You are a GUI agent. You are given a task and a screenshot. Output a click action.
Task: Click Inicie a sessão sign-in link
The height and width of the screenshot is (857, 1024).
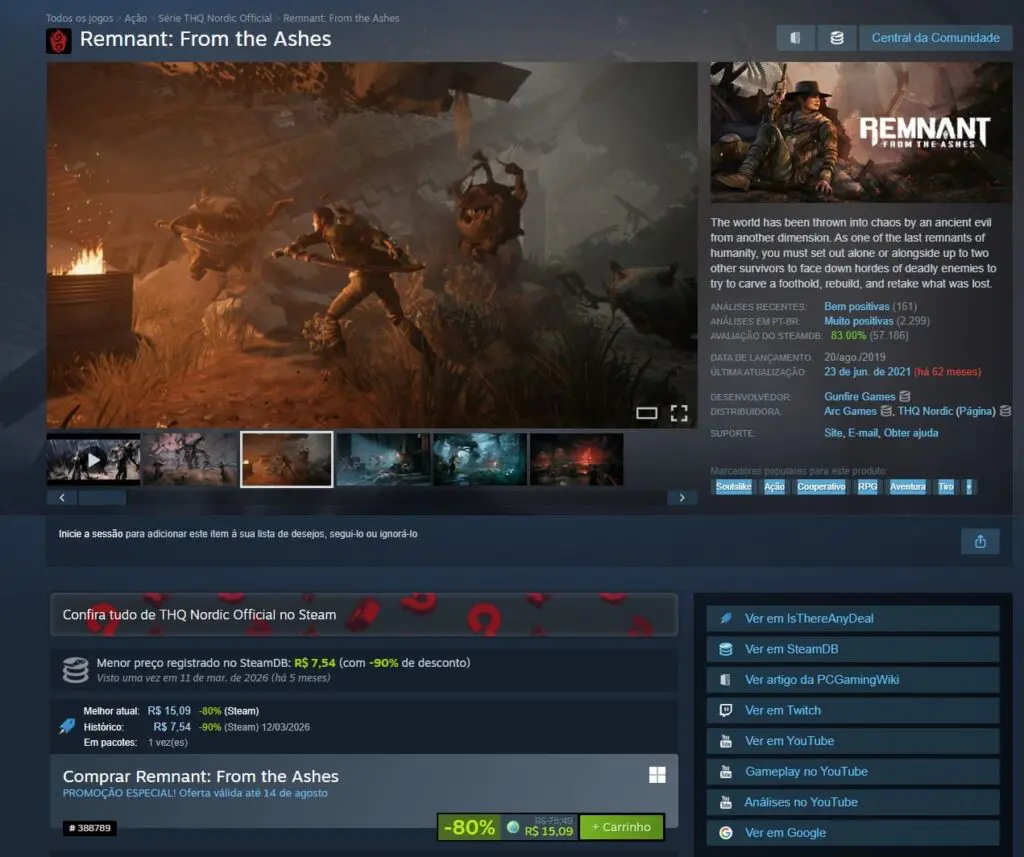pyautogui.click(x=91, y=534)
